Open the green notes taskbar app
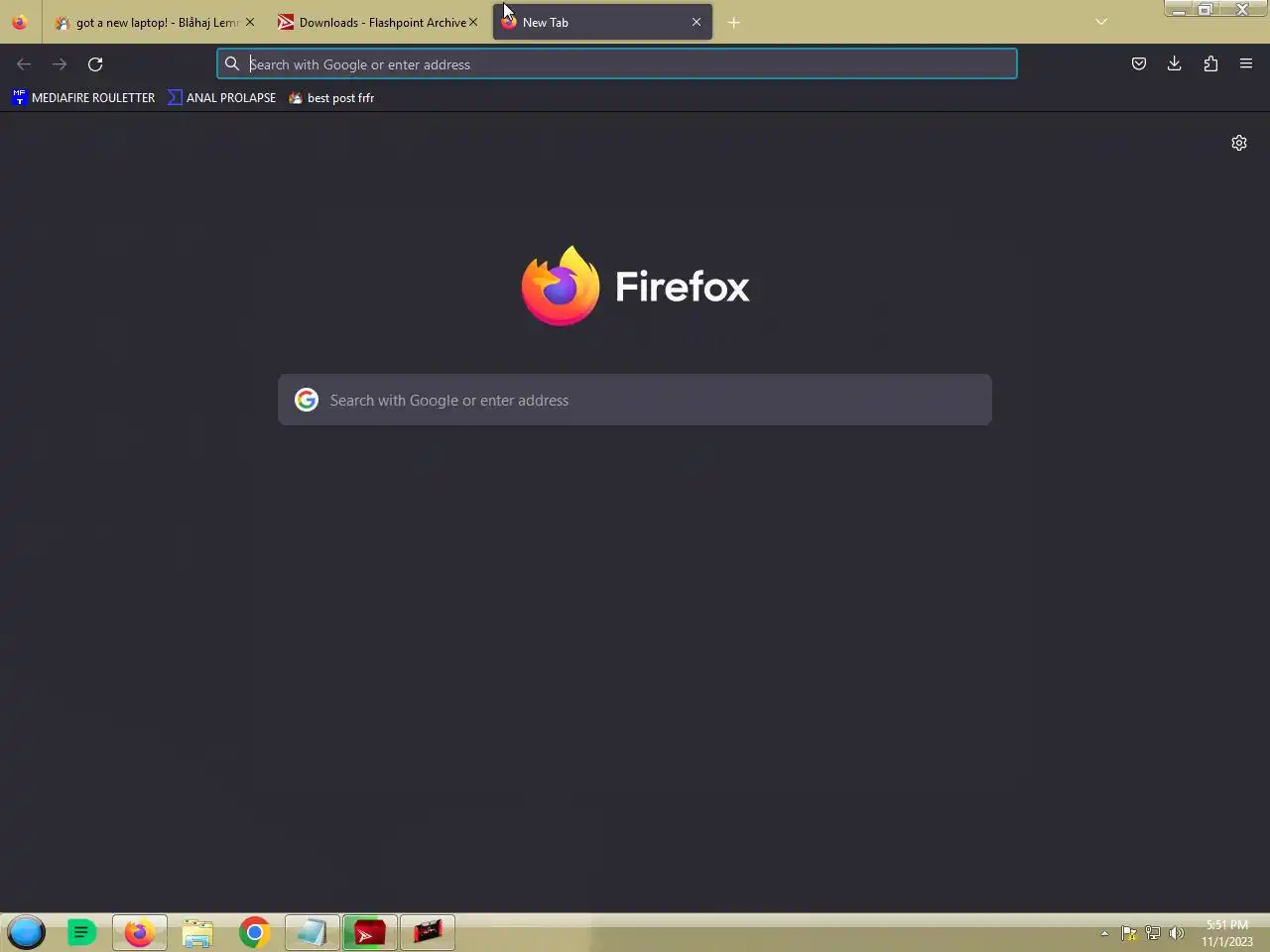The image size is (1270, 952). tap(82, 933)
